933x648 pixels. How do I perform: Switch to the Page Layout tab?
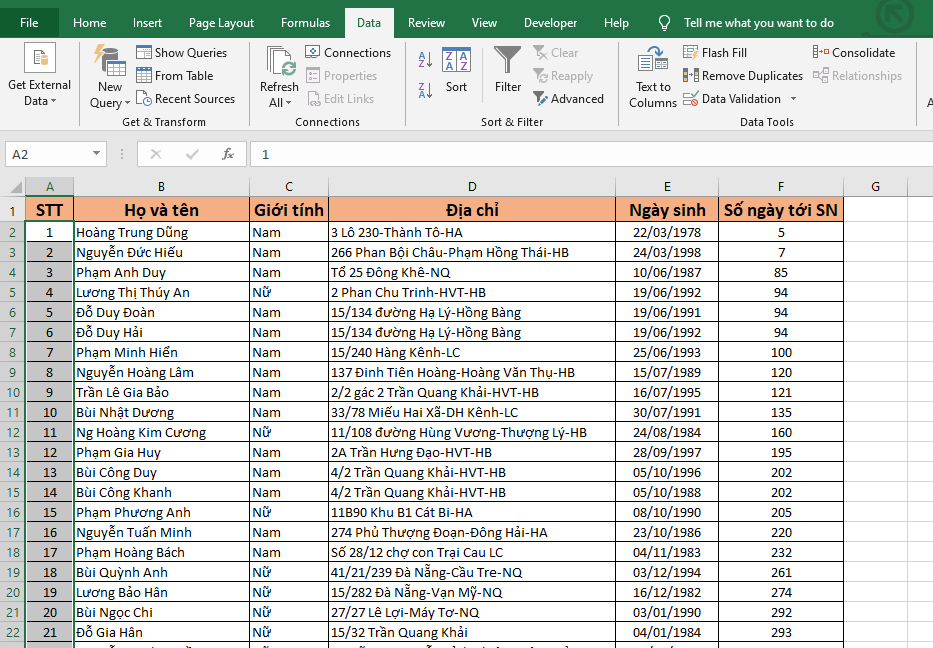click(221, 23)
